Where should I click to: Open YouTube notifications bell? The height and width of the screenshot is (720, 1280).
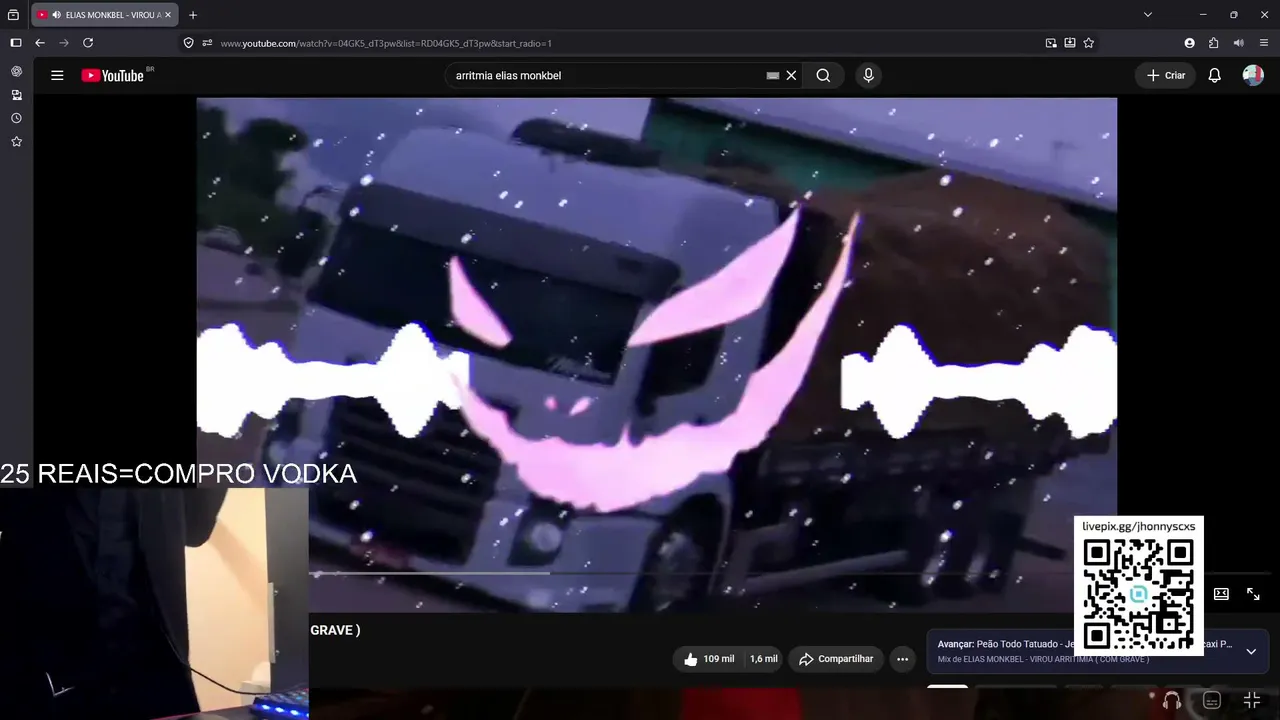pyautogui.click(x=1214, y=75)
